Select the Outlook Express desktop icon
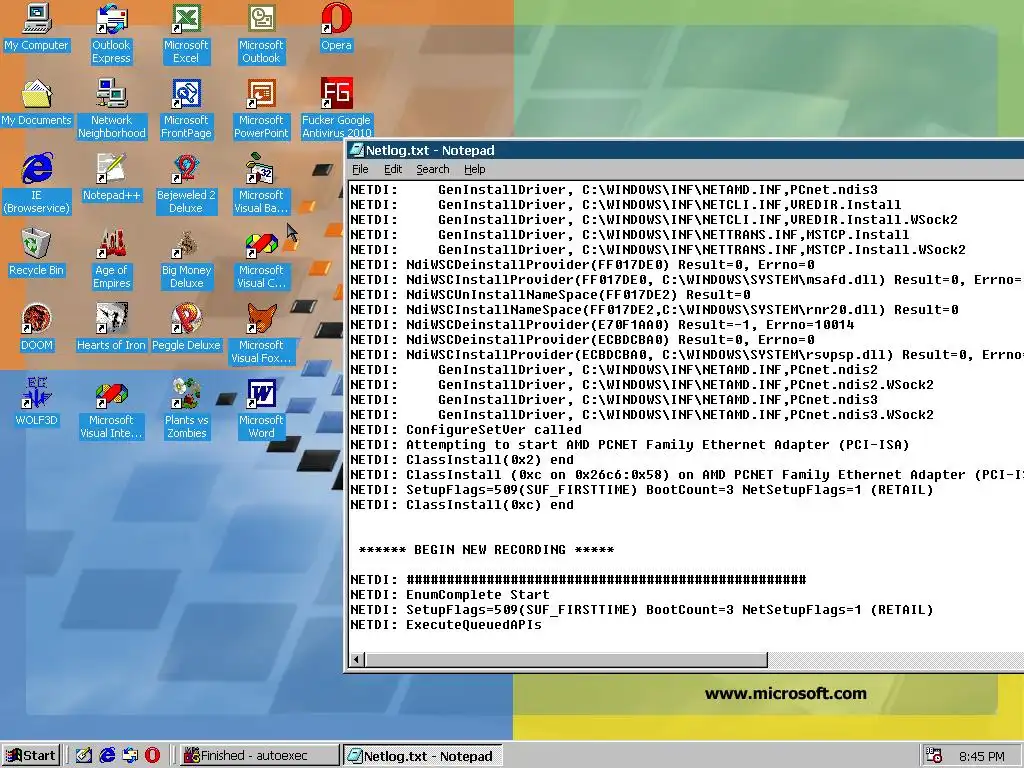This screenshot has width=1024, height=768. [111, 33]
